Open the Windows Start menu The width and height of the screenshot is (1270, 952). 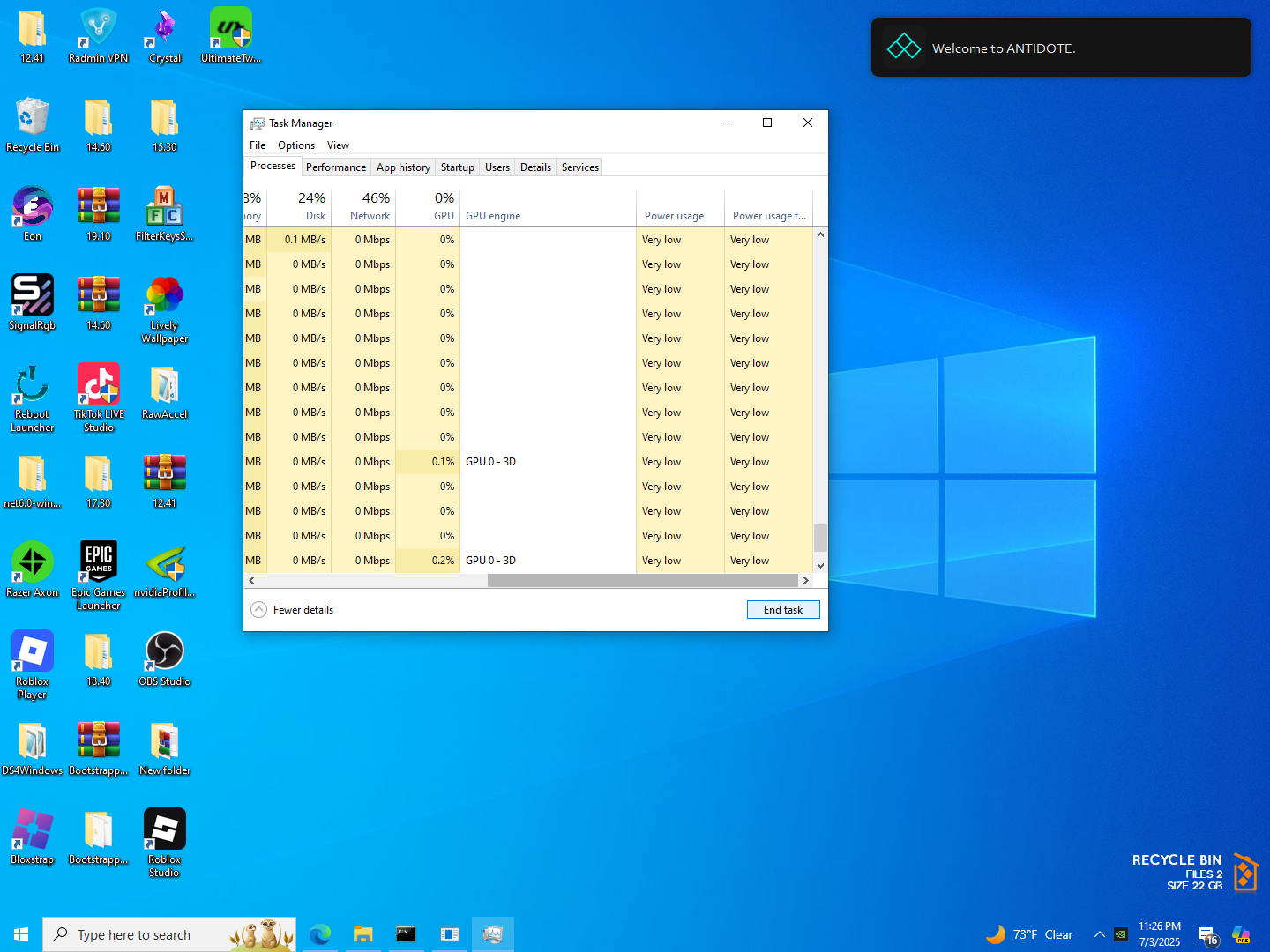point(21,934)
